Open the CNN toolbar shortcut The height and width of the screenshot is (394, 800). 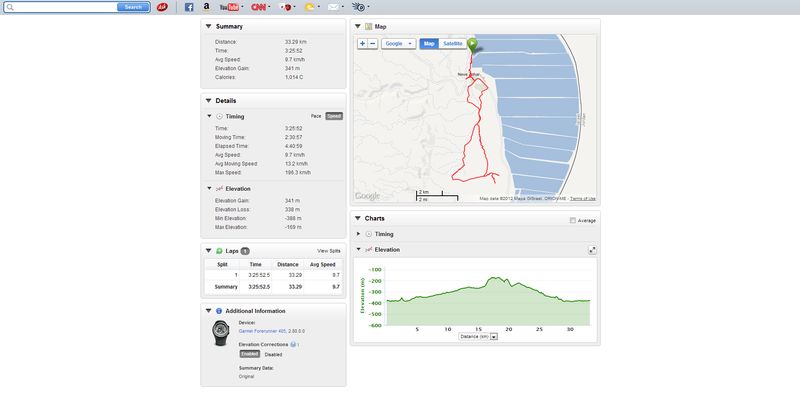point(258,7)
